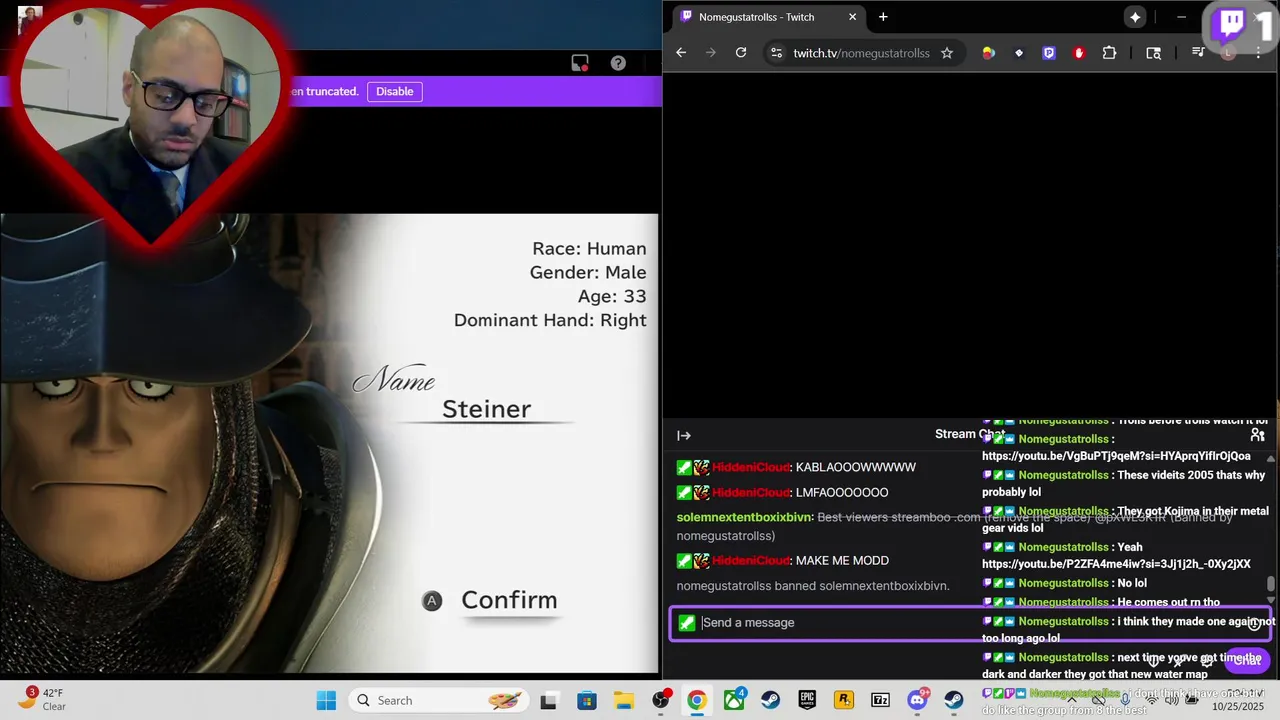Click the overlay chat scrollbar thumb

(1271, 584)
